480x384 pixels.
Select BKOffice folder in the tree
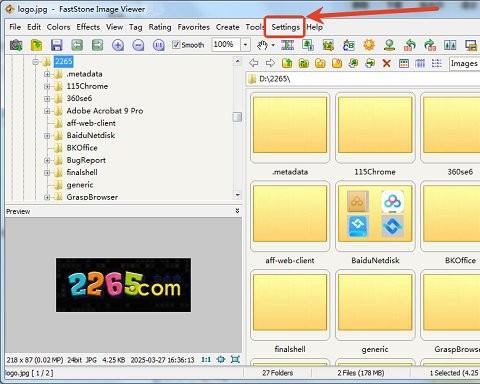click(x=82, y=148)
